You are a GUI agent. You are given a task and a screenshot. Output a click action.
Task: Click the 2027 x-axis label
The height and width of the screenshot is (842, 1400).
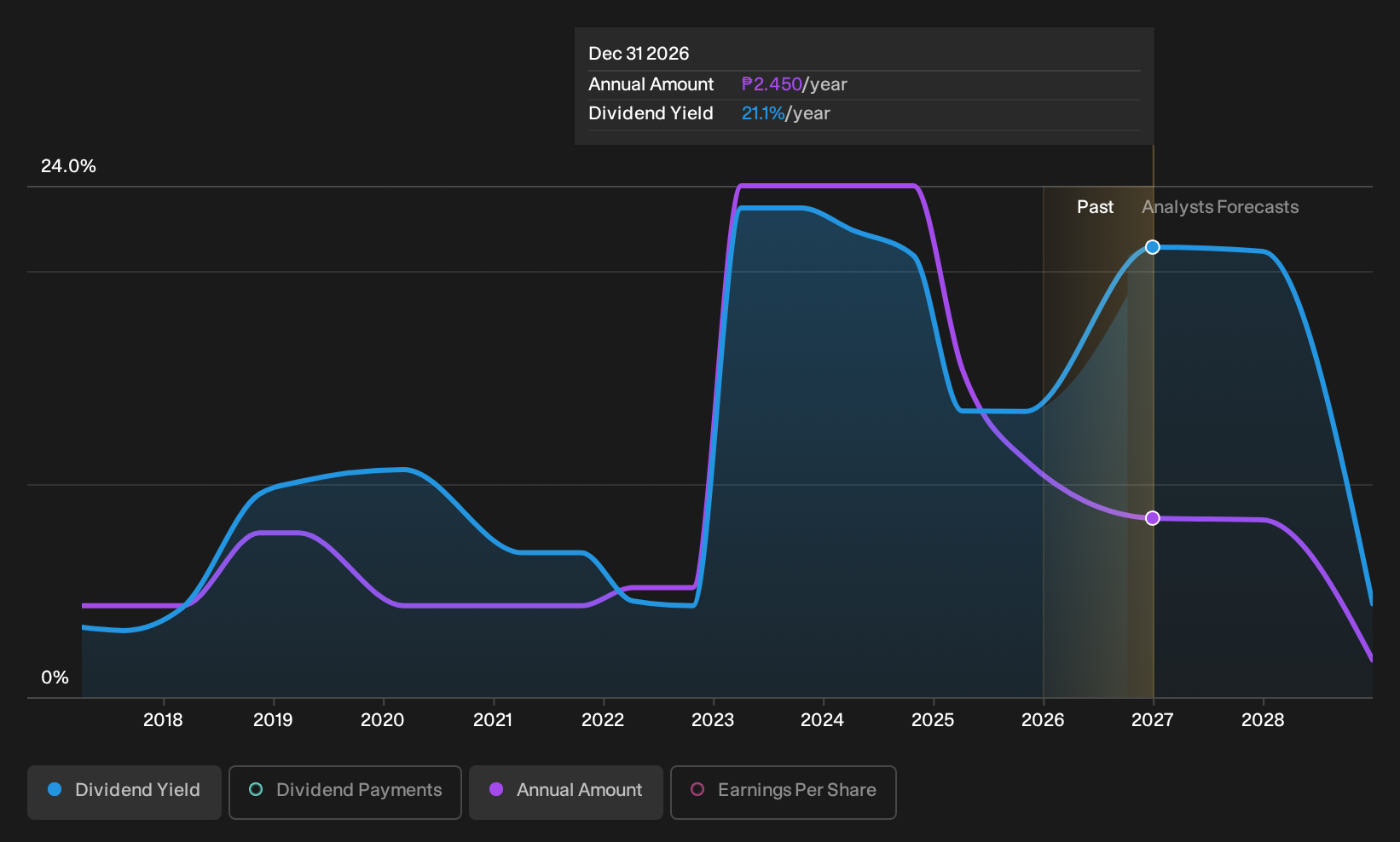pos(1153,720)
